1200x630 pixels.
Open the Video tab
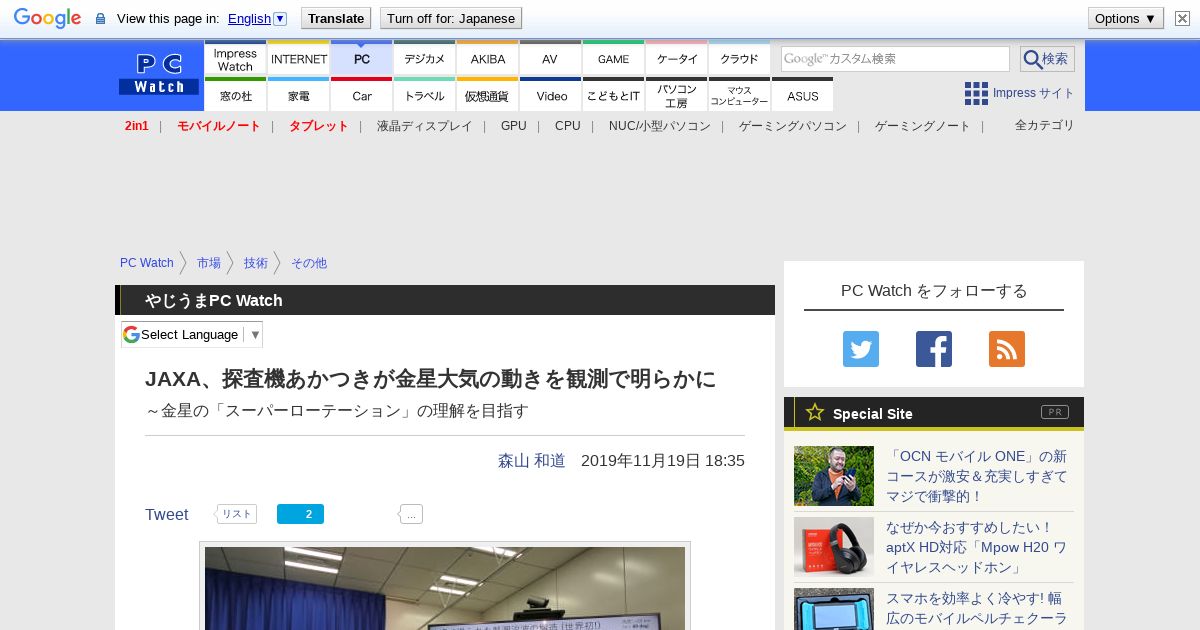(550, 96)
